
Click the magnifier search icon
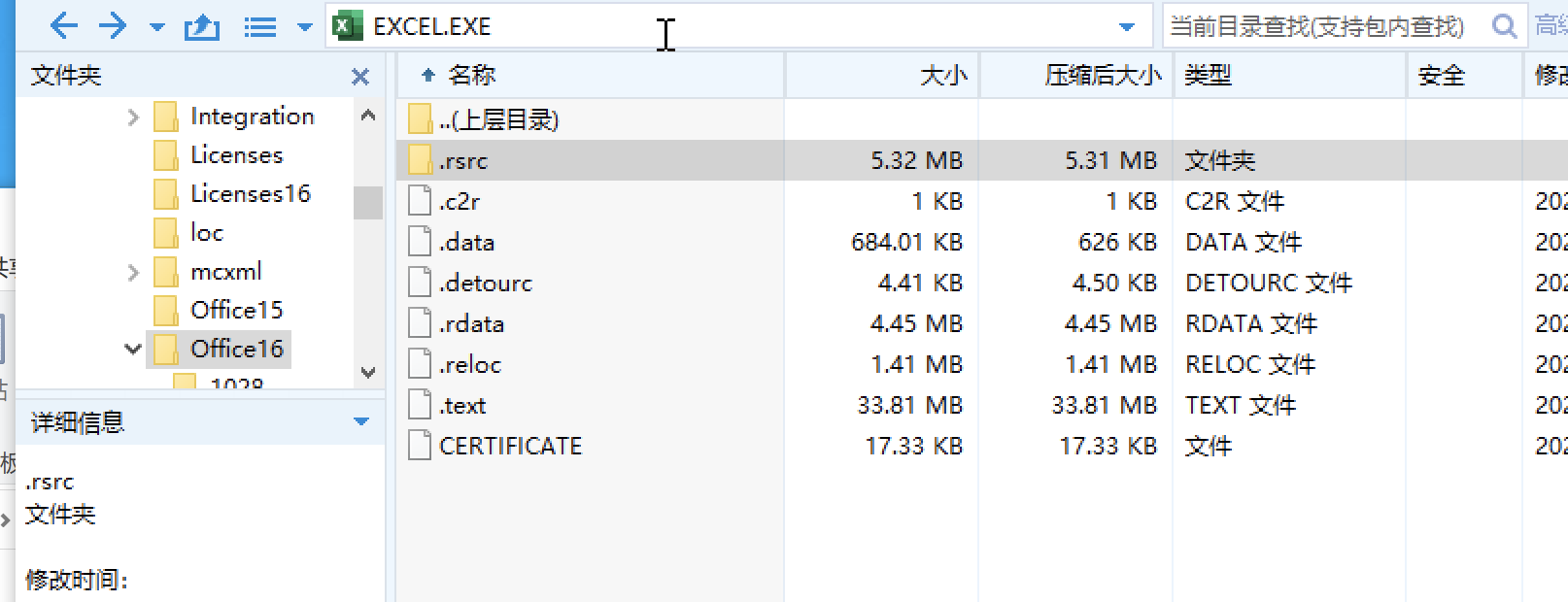[1504, 26]
